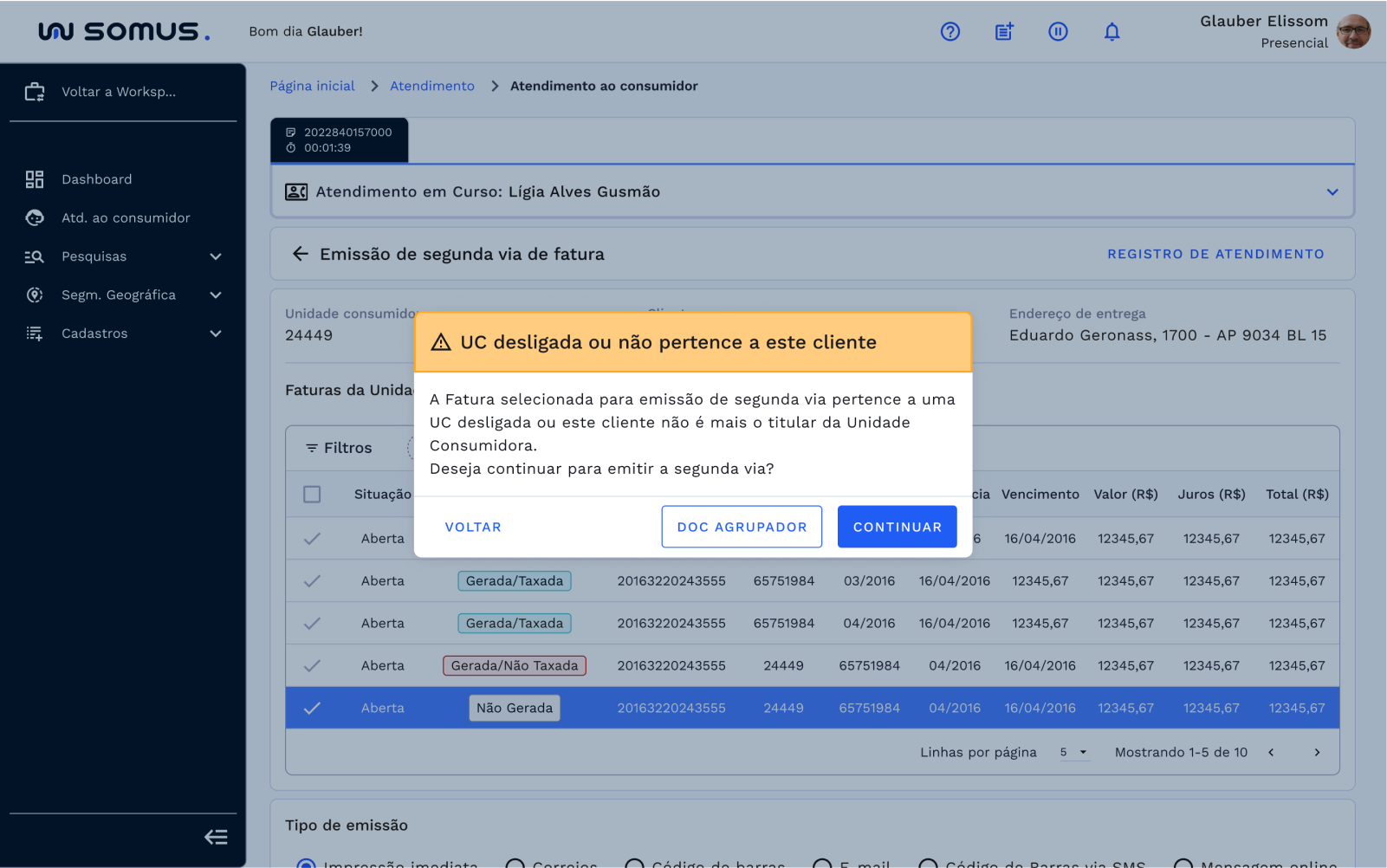The image size is (1387, 868).
Task: Expand the Atendimento em Curso panel
Action: coord(1332,192)
